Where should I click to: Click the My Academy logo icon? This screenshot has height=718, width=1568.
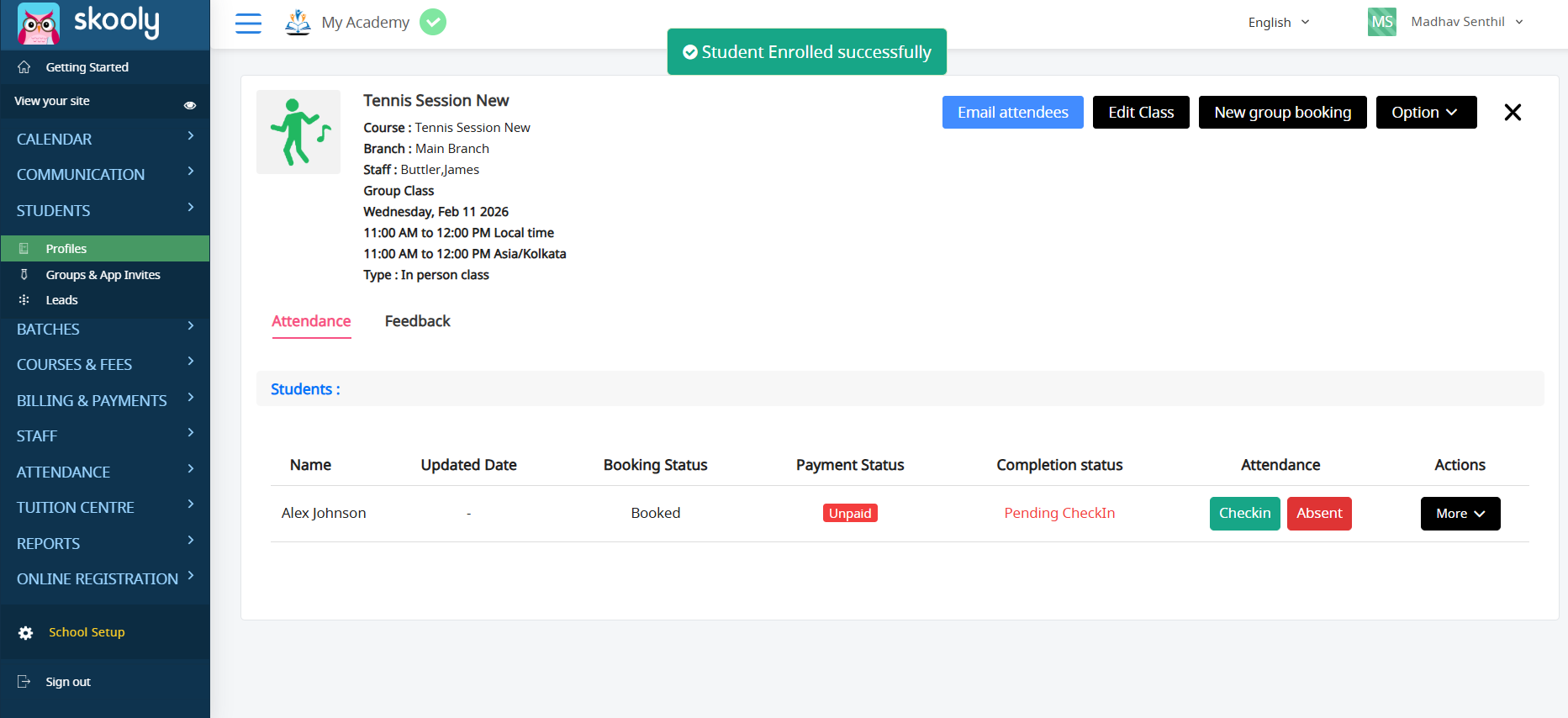coord(298,22)
